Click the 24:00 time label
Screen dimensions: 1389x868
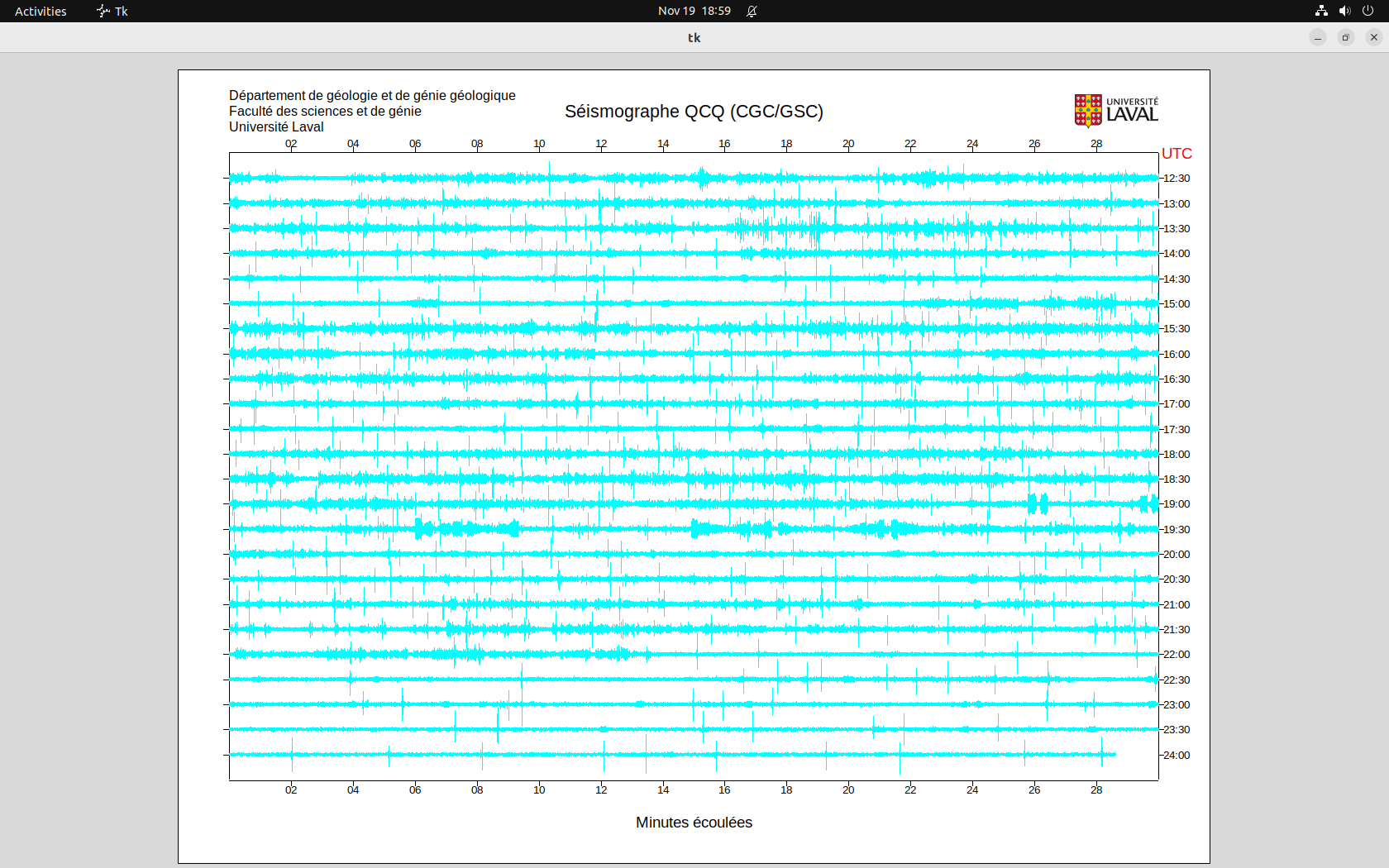coord(1177,756)
